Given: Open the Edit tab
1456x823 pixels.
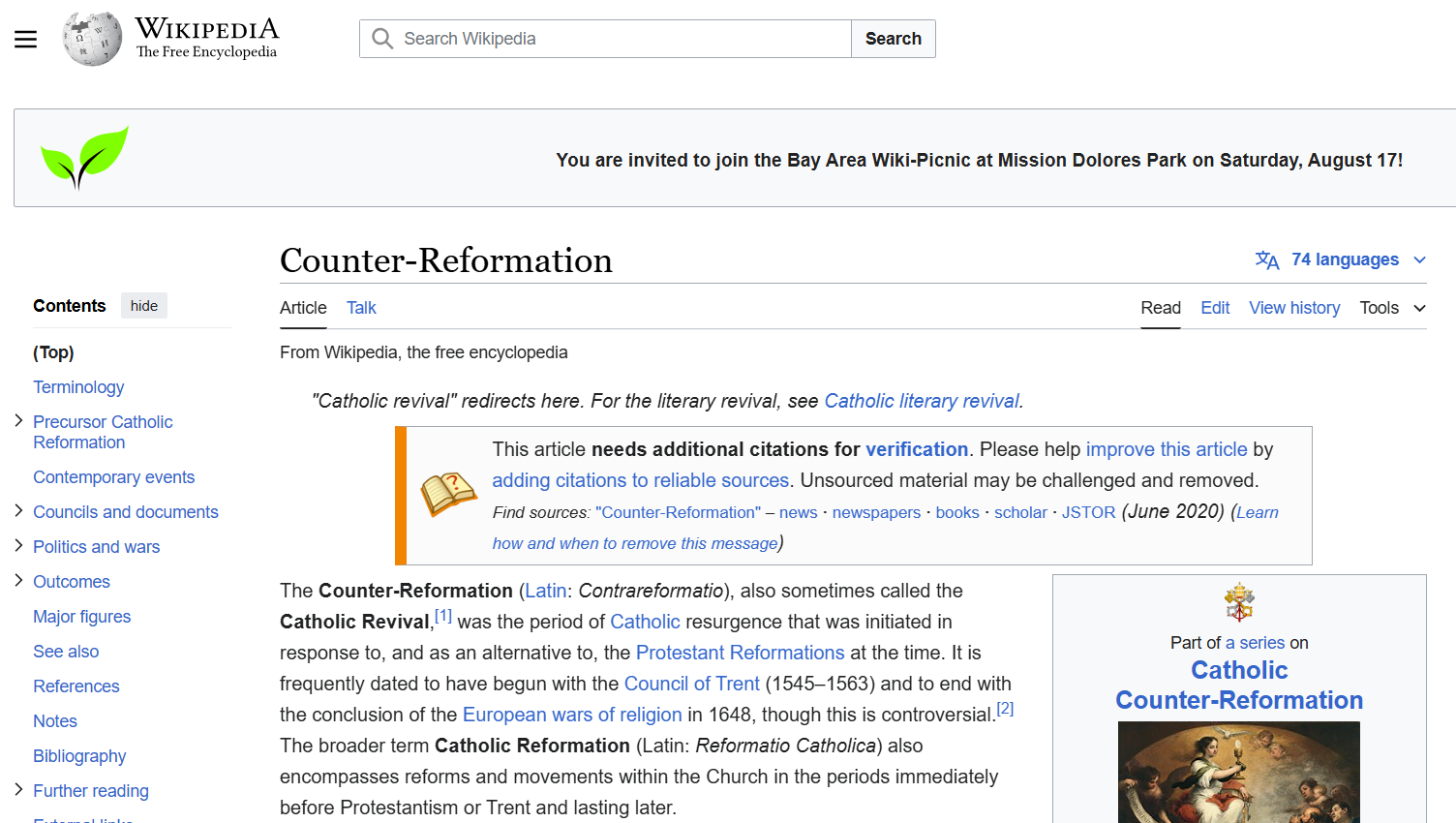Looking at the screenshot, I should [x=1215, y=308].
